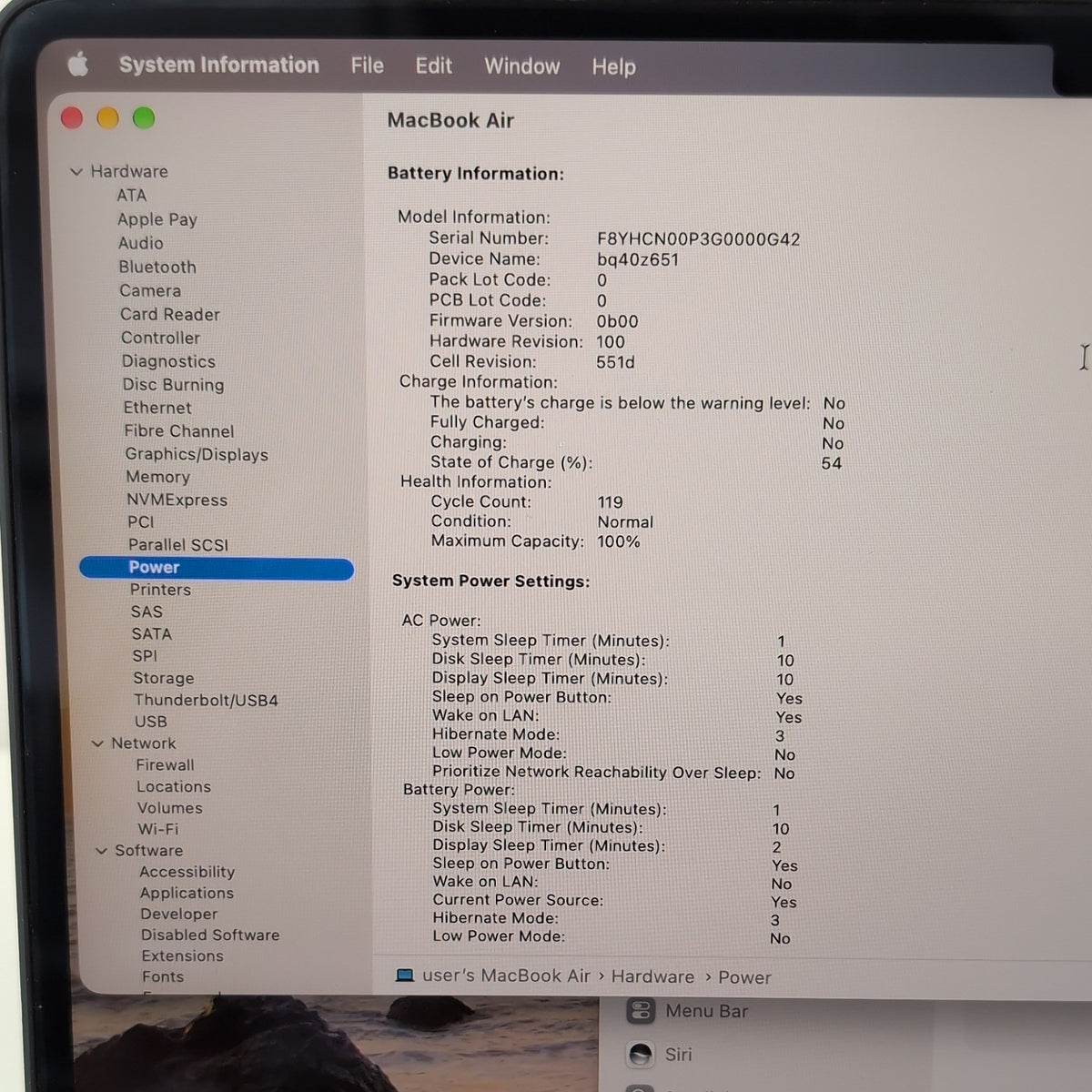The width and height of the screenshot is (1092, 1092).
Task: Click the Siri icon in settings list
Action: [x=641, y=1054]
